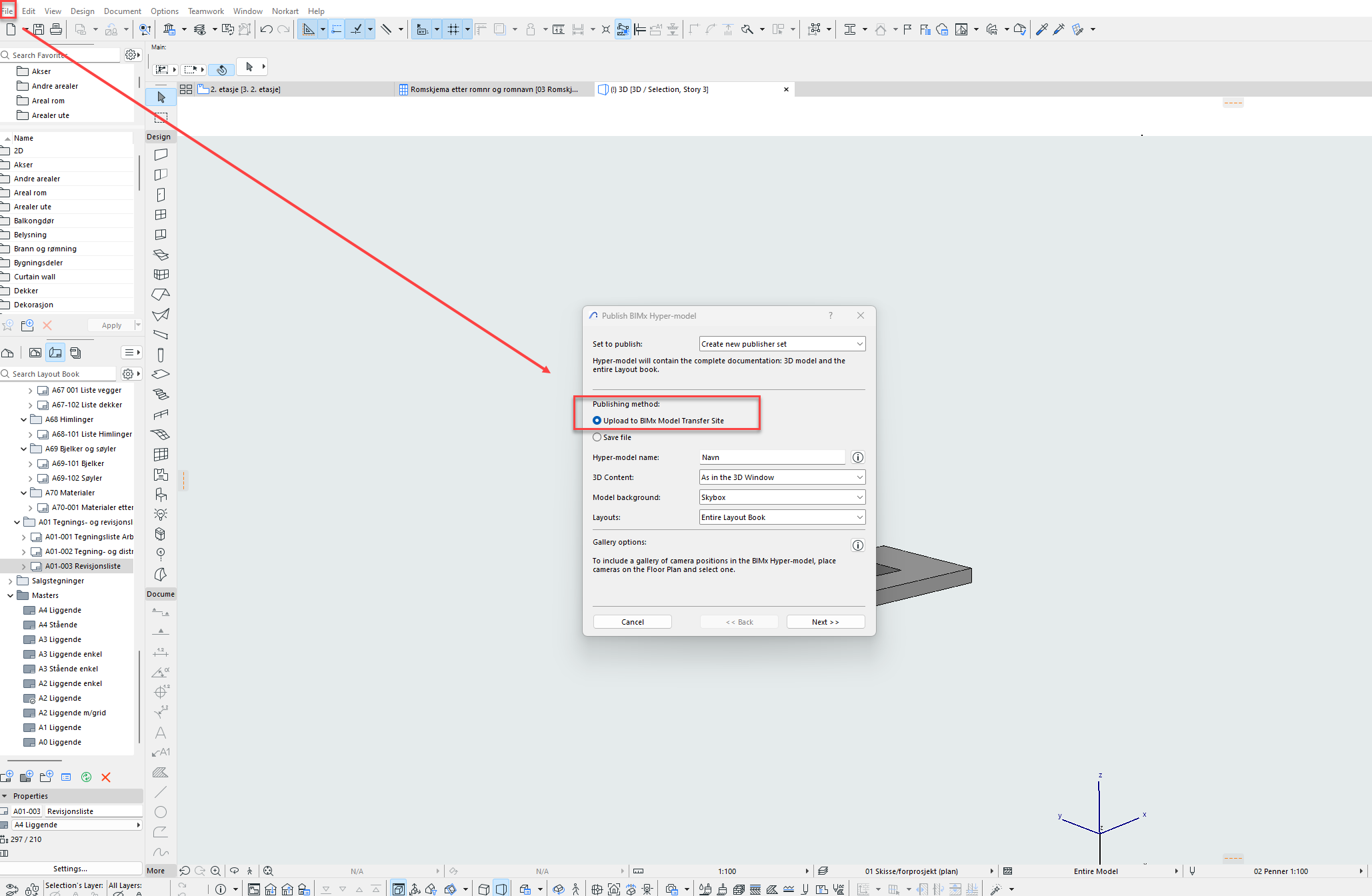
Task: Click the Print icon in toolbar
Action: click(x=56, y=29)
